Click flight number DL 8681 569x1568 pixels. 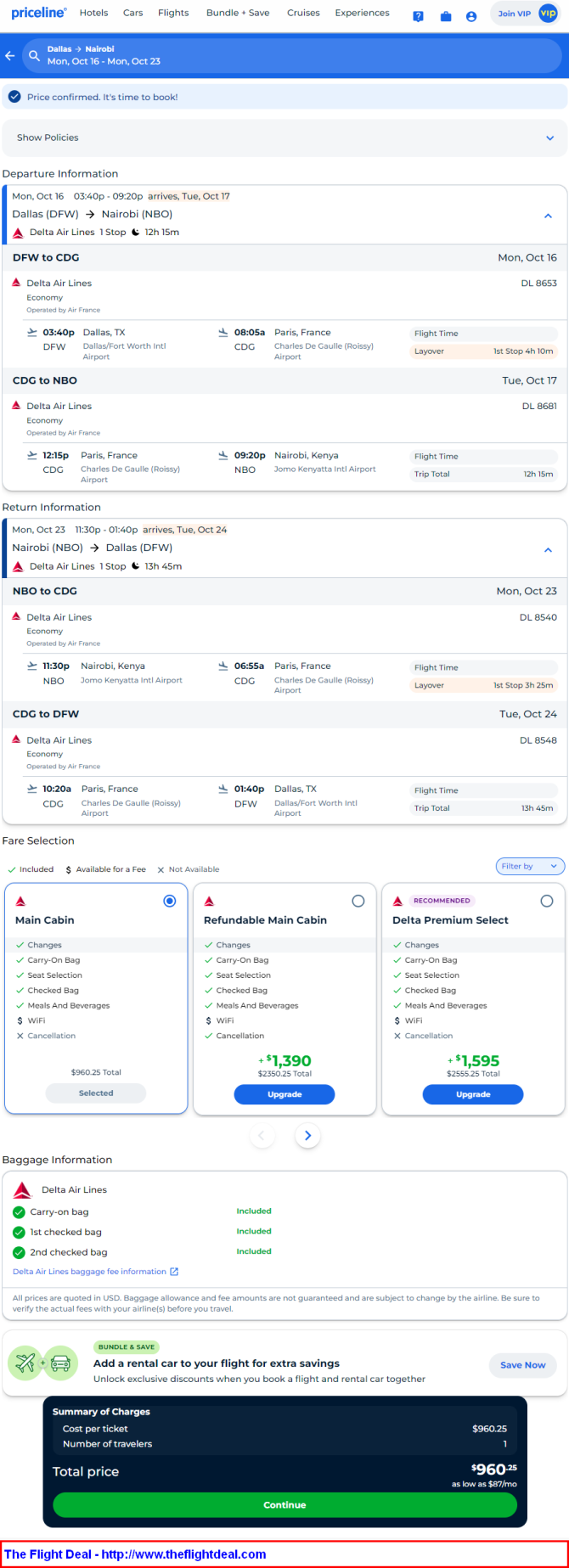tap(539, 406)
